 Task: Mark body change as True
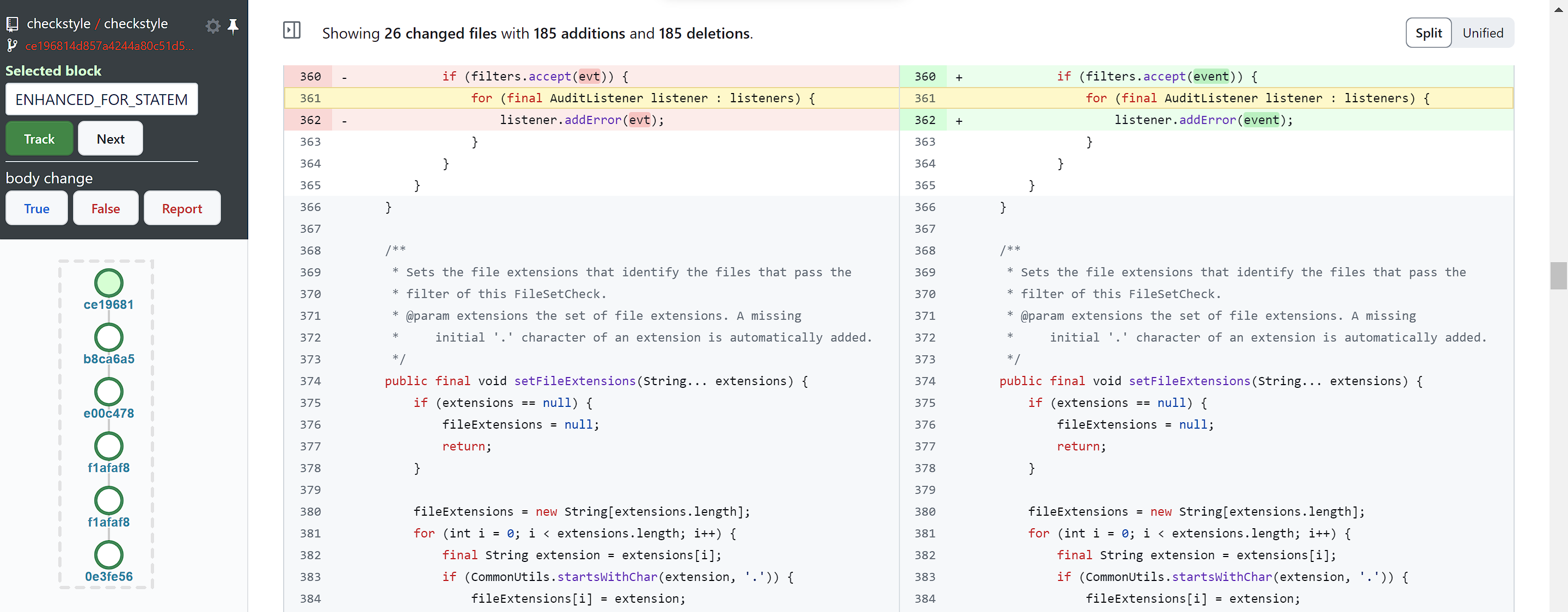(x=36, y=209)
